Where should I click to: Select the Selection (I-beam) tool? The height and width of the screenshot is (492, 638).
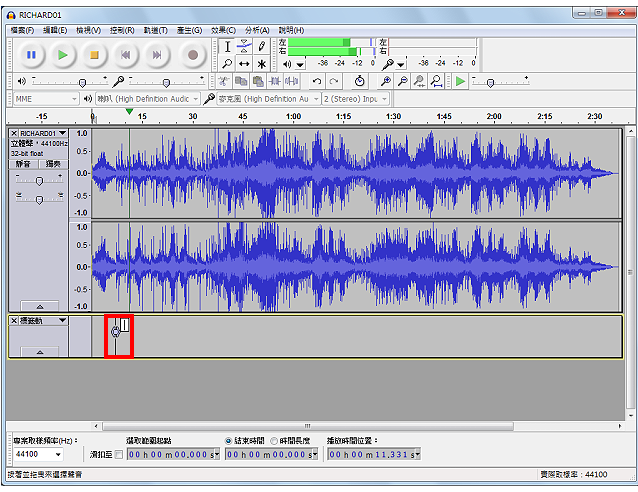coord(227,47)
